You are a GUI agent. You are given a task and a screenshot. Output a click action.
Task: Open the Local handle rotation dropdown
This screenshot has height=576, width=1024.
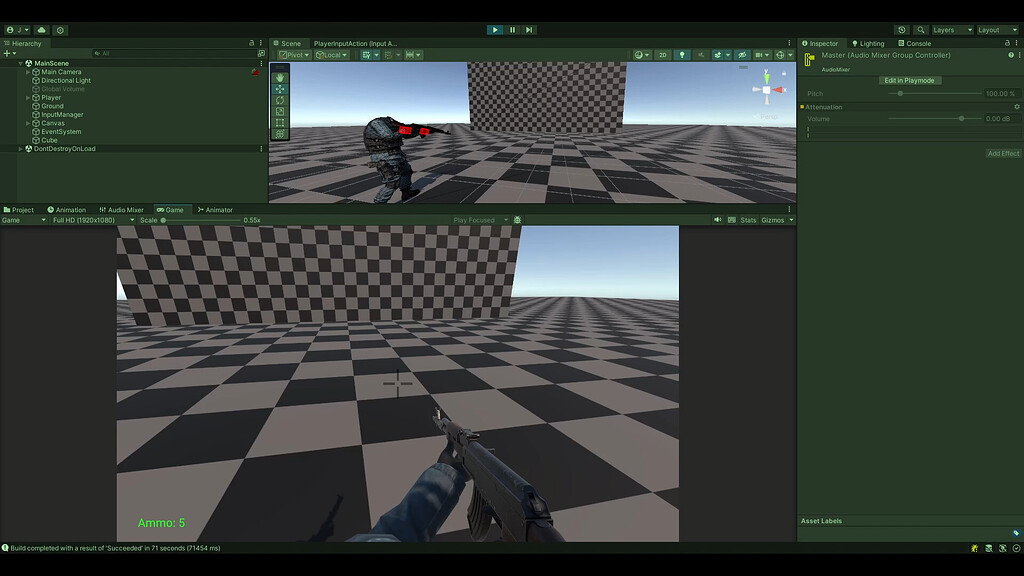tap(332, 55)
